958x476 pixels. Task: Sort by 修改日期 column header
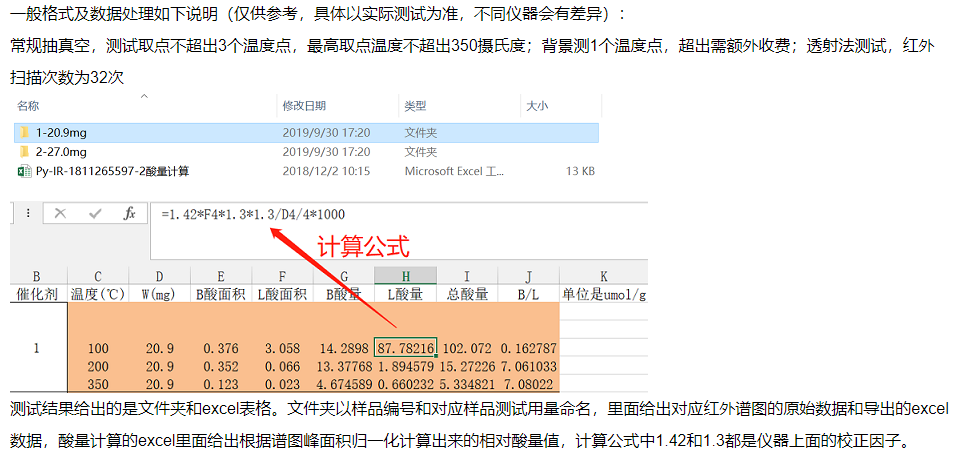[x=304, y=106]
